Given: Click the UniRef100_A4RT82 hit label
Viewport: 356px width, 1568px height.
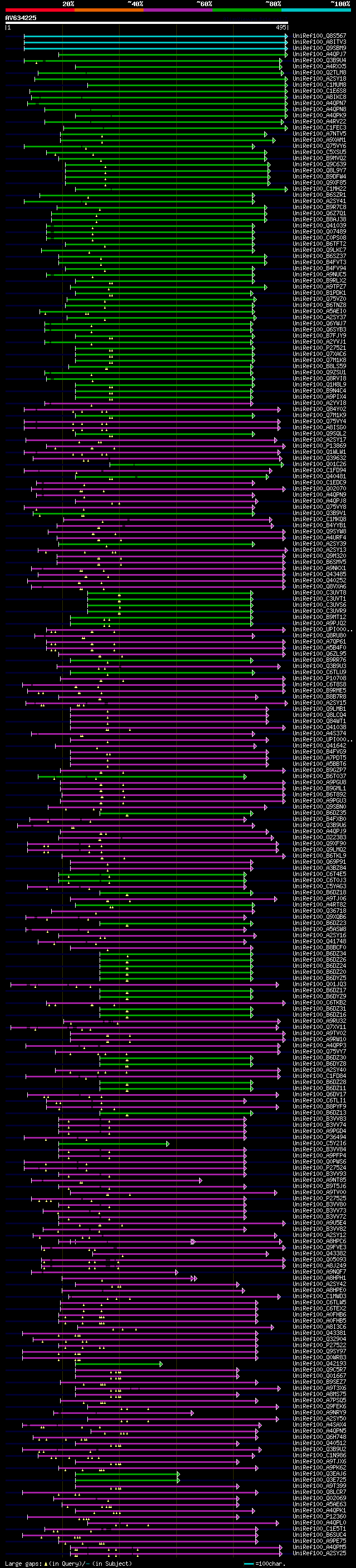Looking at the screenshot, I should coord(319,904).
